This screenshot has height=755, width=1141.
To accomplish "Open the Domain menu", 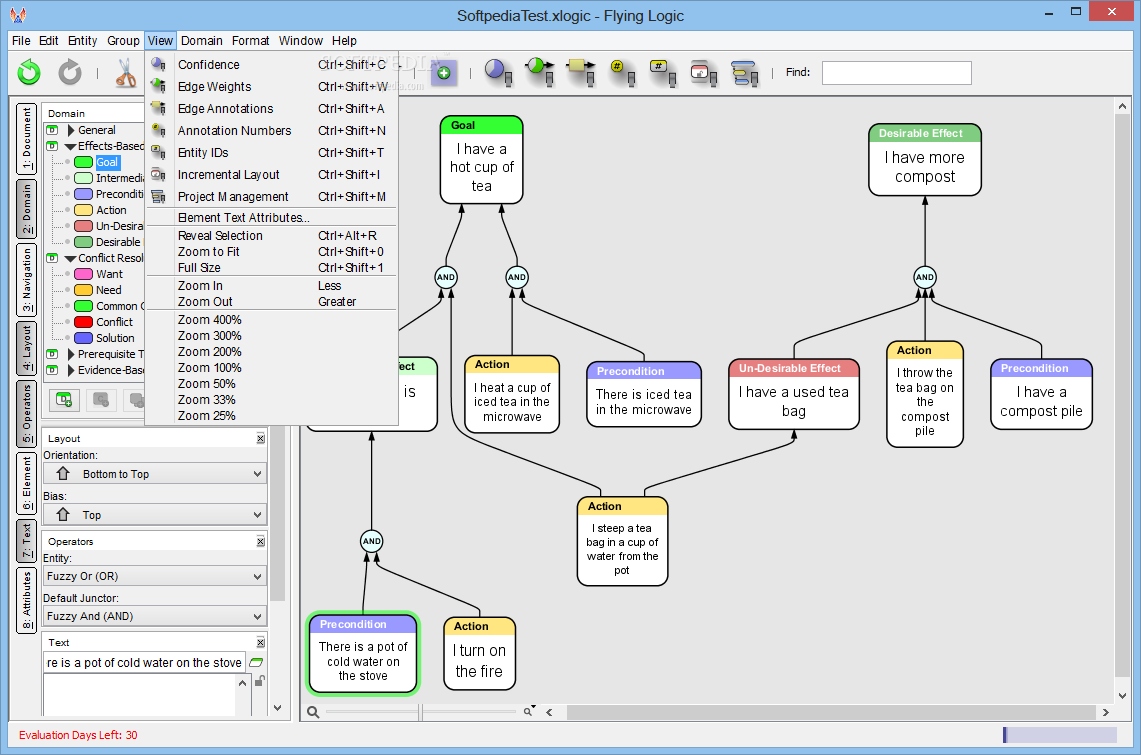I will (x=202, y=41).
